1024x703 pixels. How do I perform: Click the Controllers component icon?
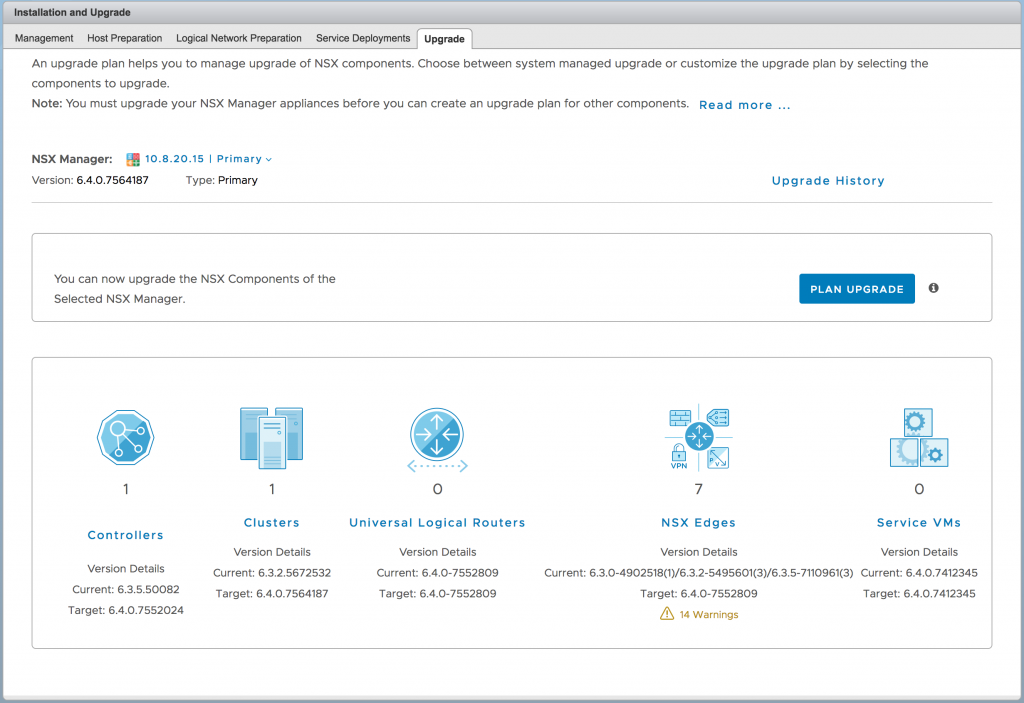coord(125,437)
